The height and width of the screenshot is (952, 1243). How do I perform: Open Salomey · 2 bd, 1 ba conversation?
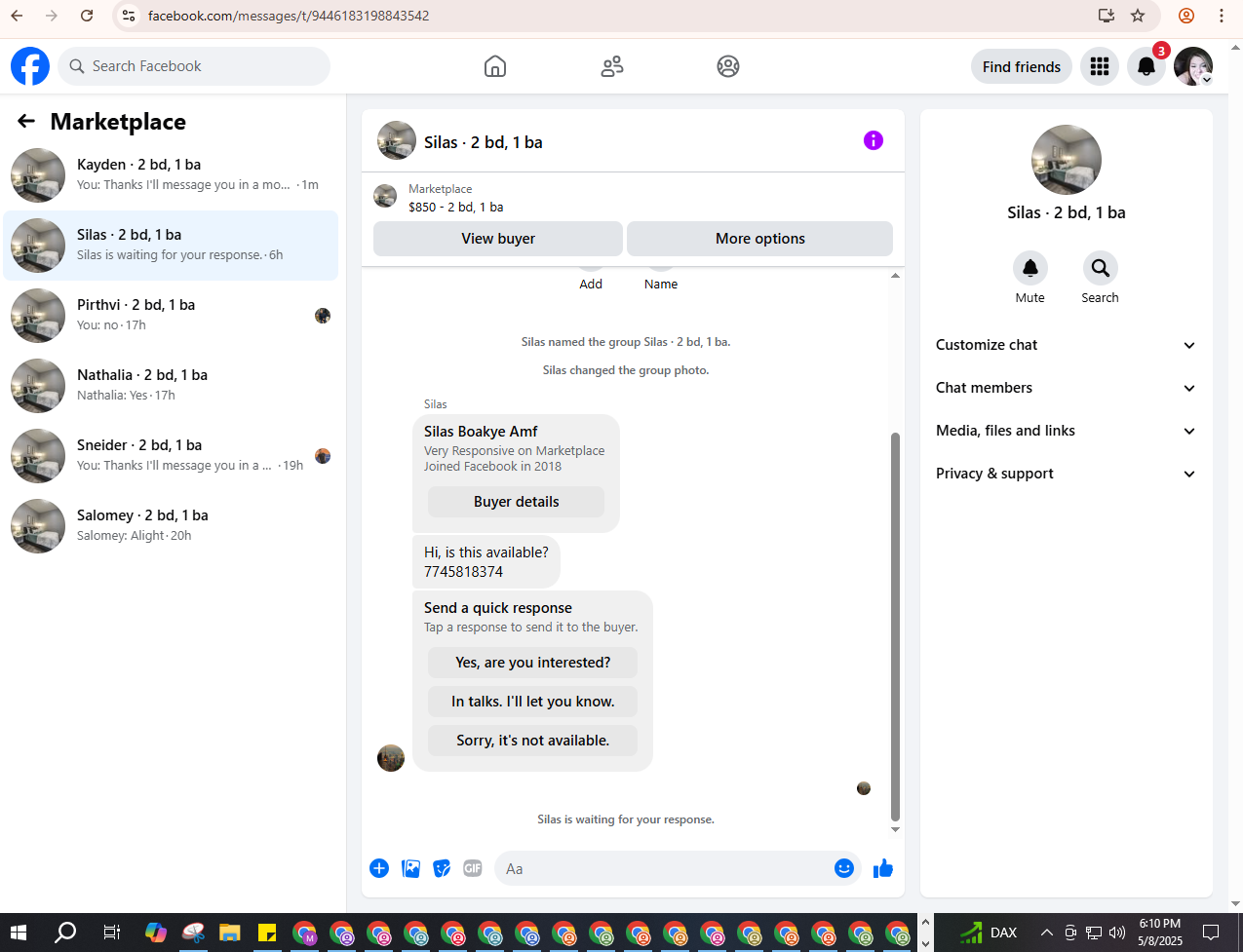[x=172, y=526]
